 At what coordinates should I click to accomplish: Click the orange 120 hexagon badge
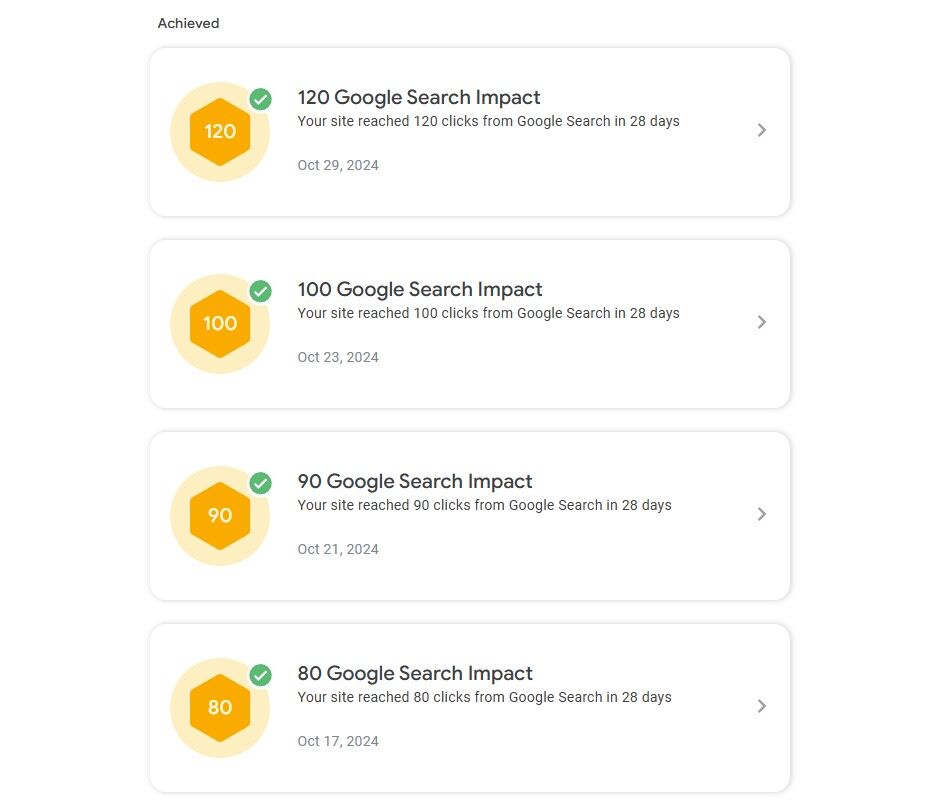tap(220, 131)
